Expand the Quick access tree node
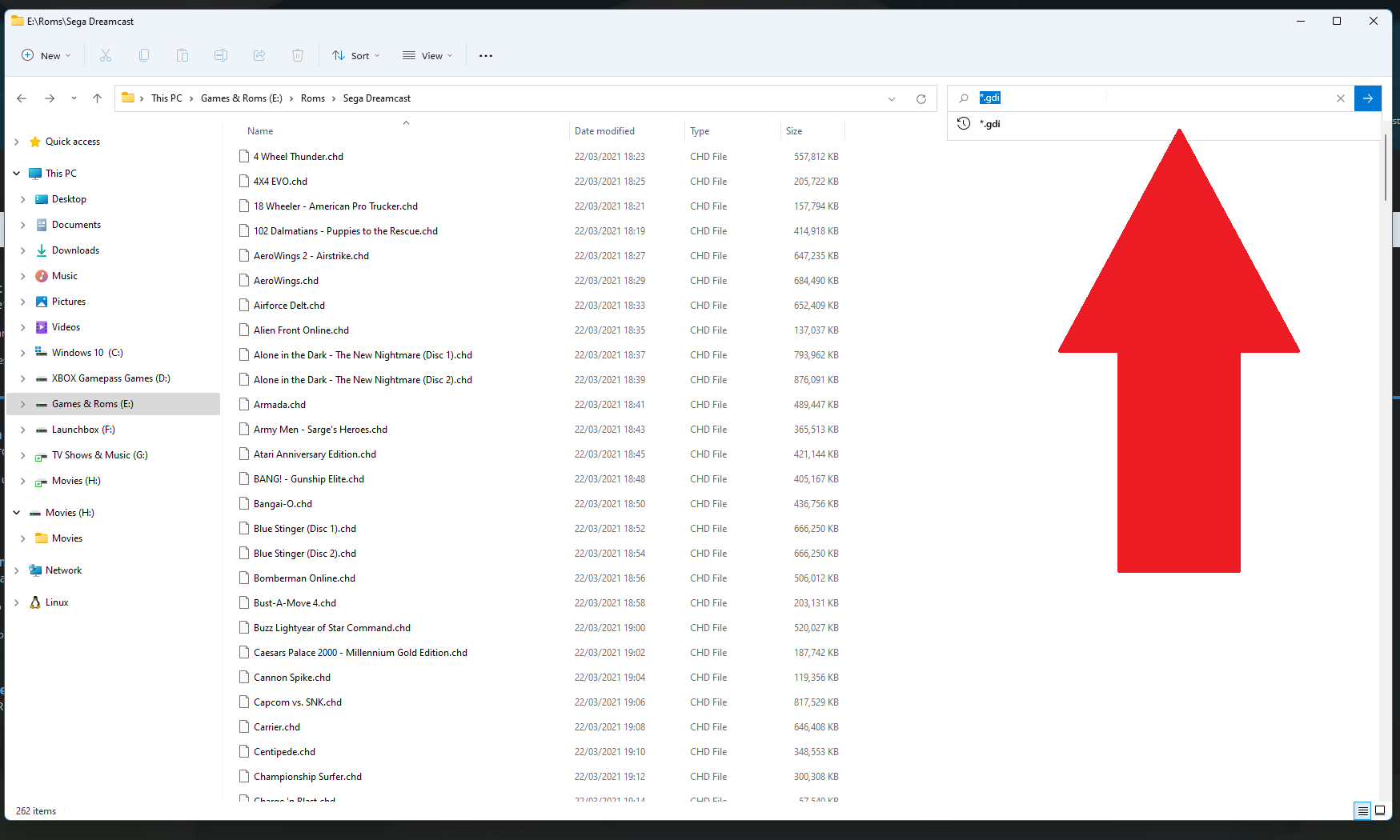 (x=16, y=142)
